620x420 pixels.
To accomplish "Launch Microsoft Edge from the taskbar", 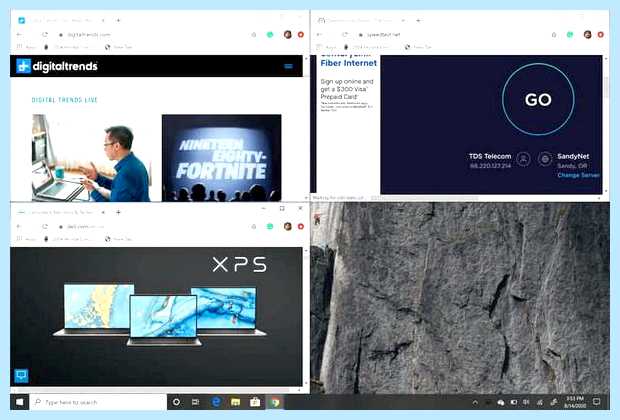I will [x=216, y=402].
